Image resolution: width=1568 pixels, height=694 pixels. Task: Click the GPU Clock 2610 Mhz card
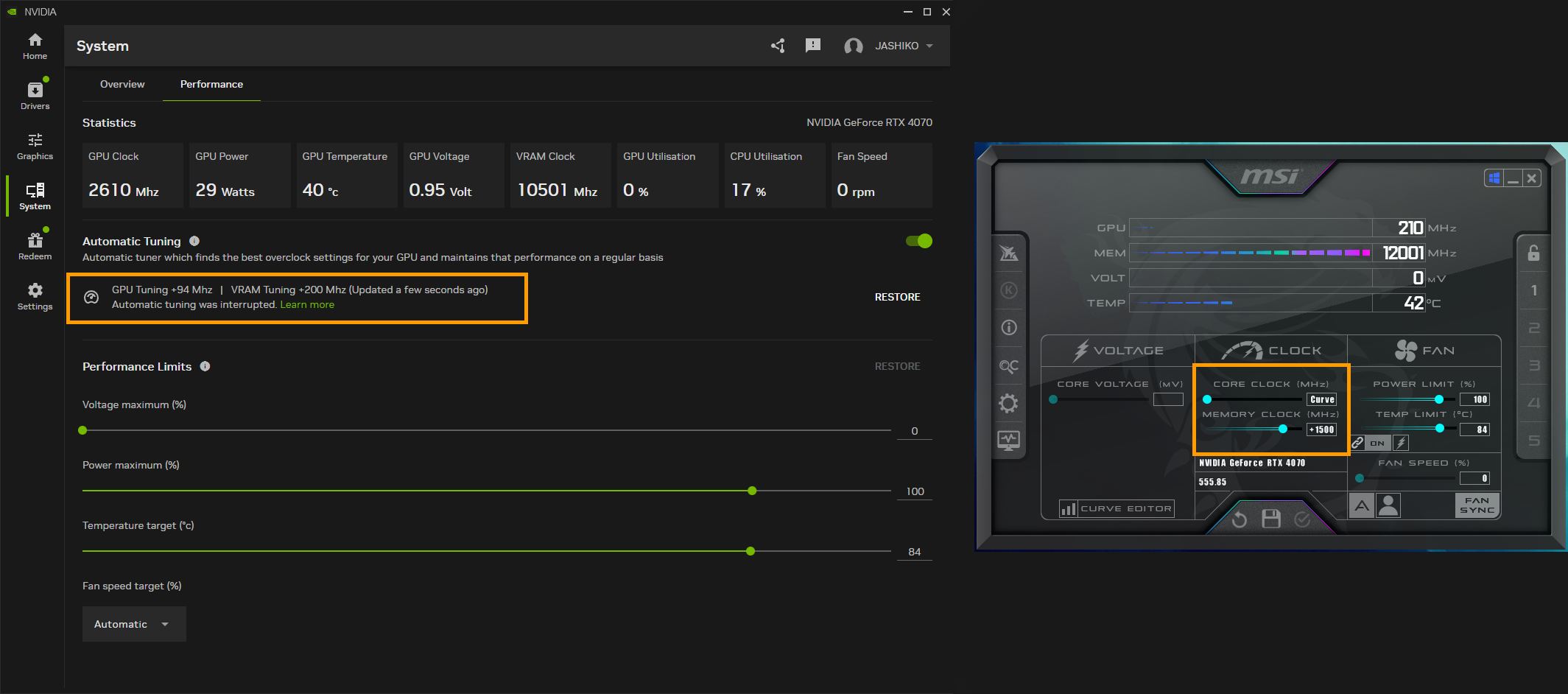pyautogui.click(x=133, y=175)
